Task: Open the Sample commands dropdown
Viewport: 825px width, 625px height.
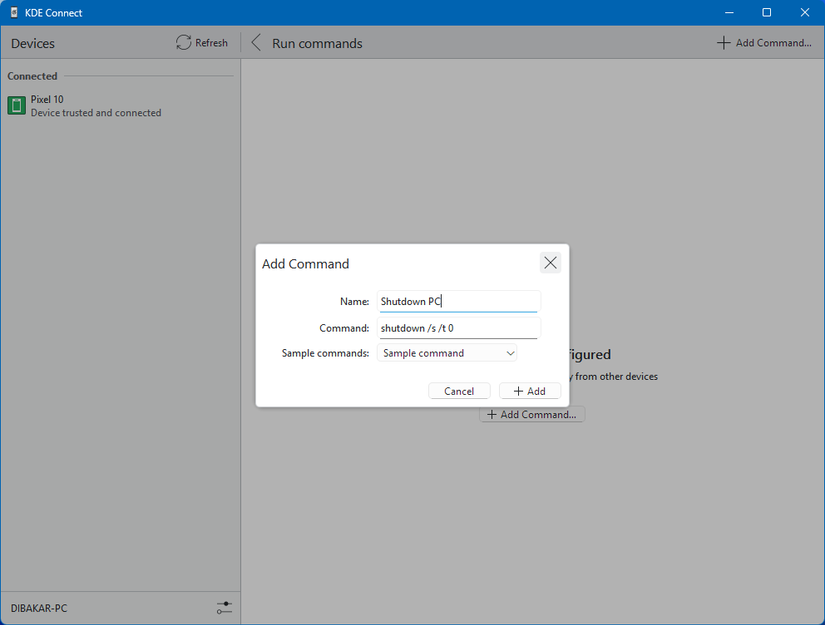Action: [447, 353]
